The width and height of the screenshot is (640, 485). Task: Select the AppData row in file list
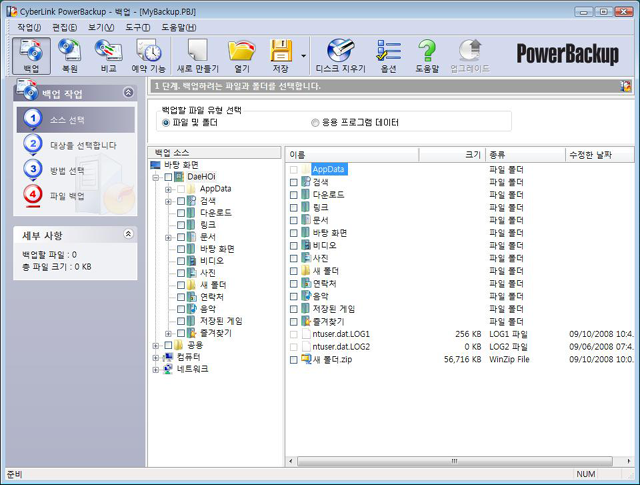coord(329,169)
